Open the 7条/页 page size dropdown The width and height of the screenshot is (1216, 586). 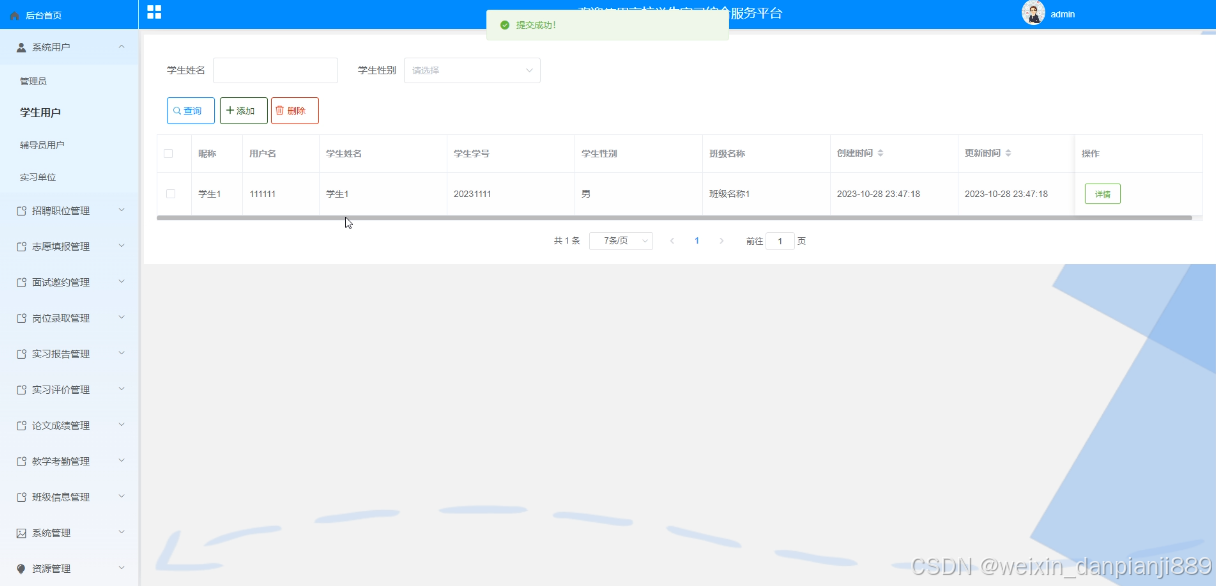point(621,241)
